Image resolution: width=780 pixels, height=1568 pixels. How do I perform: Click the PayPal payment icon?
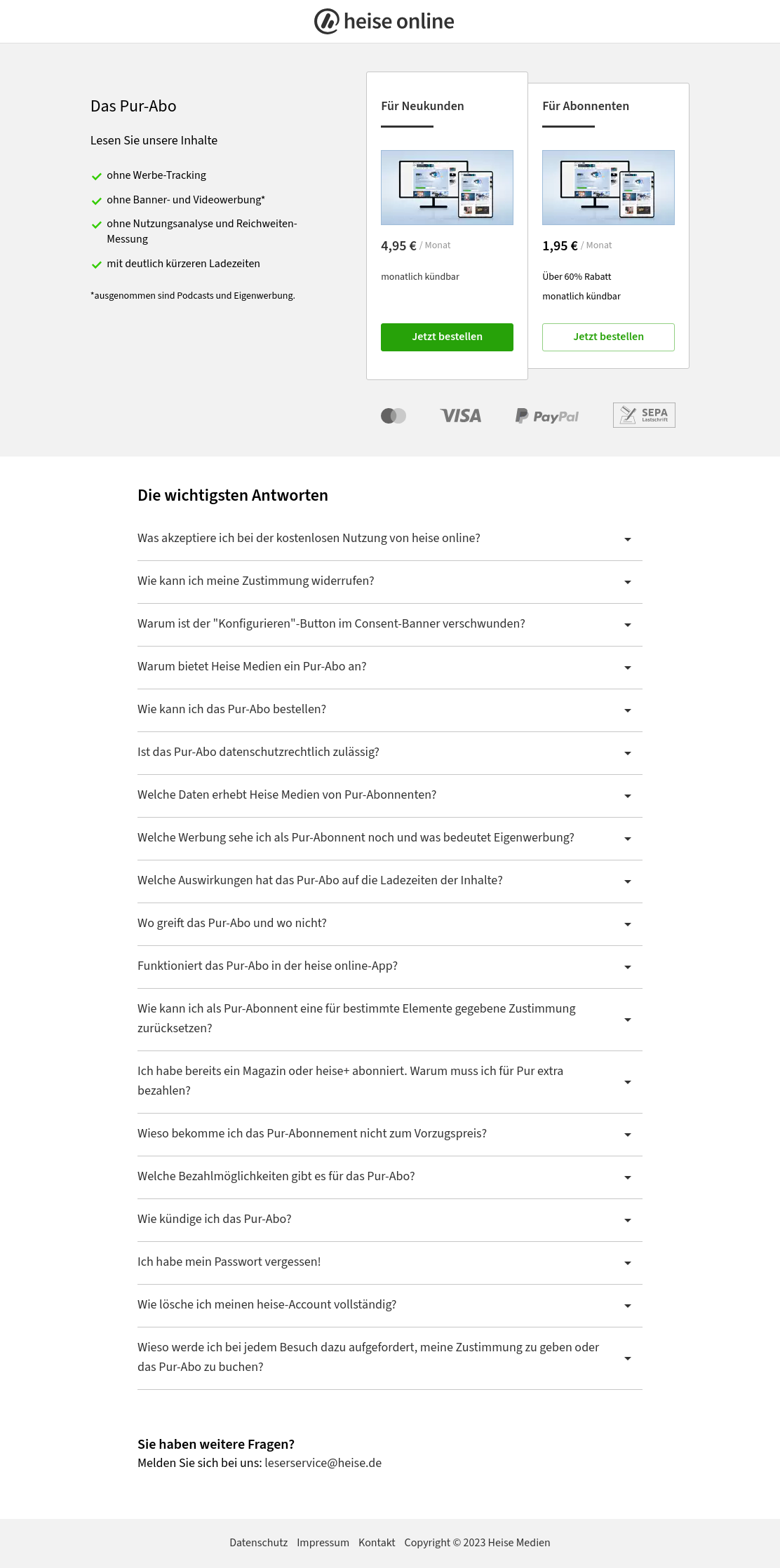tap(547, 416)
